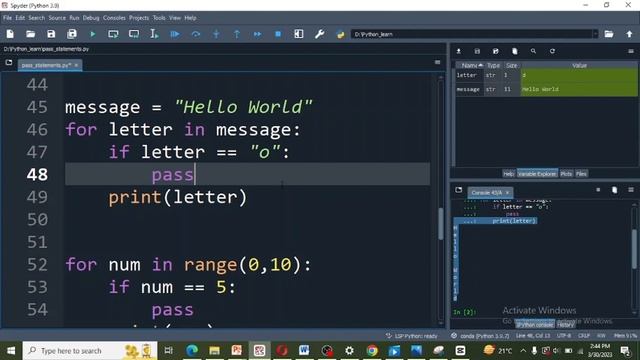The image size is (640, 360).
Task: Open Google Chrome from the taskbar
Action: click(372, 351)
